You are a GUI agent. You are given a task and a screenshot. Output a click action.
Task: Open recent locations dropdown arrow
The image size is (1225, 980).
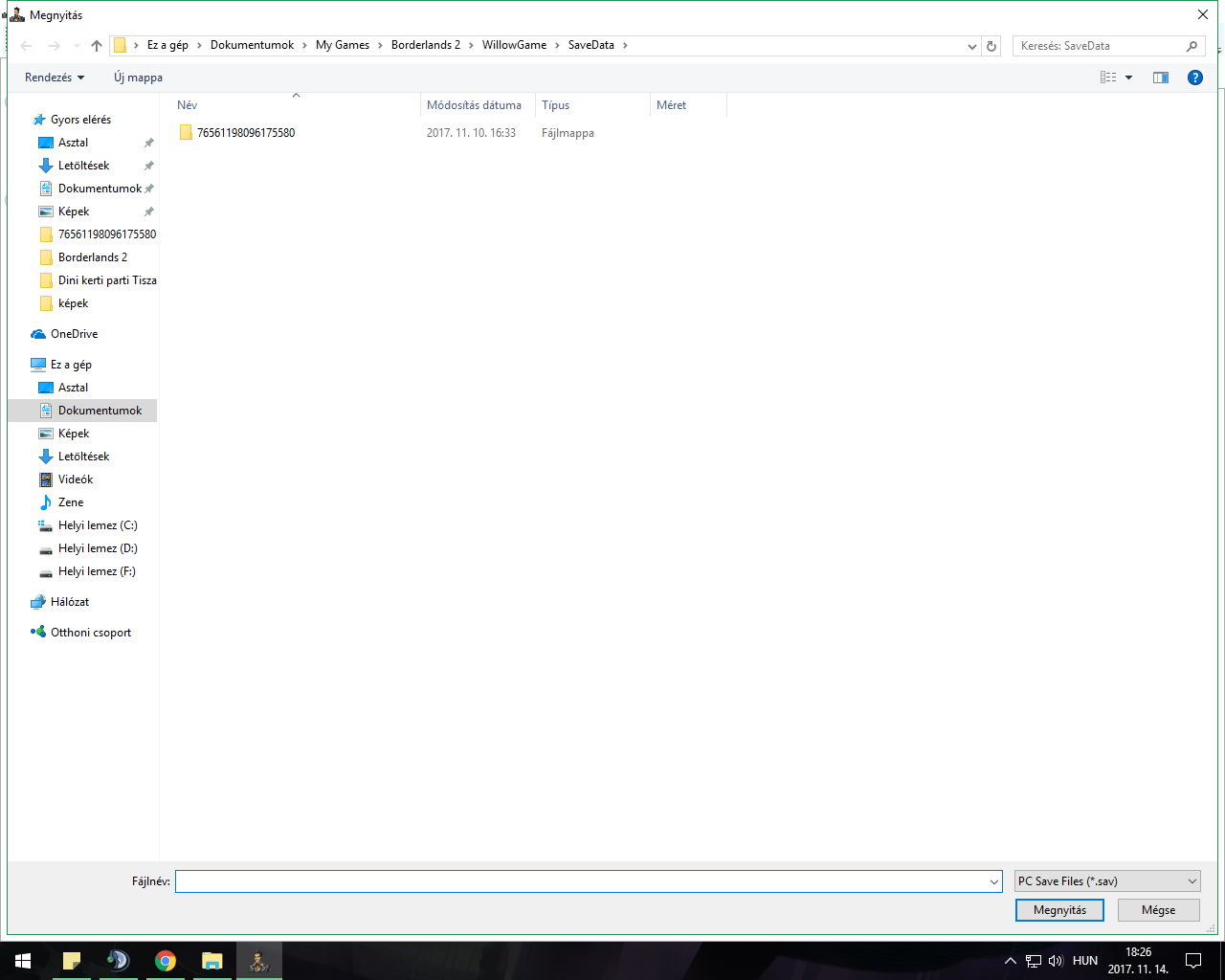click(x=77, y=46)
